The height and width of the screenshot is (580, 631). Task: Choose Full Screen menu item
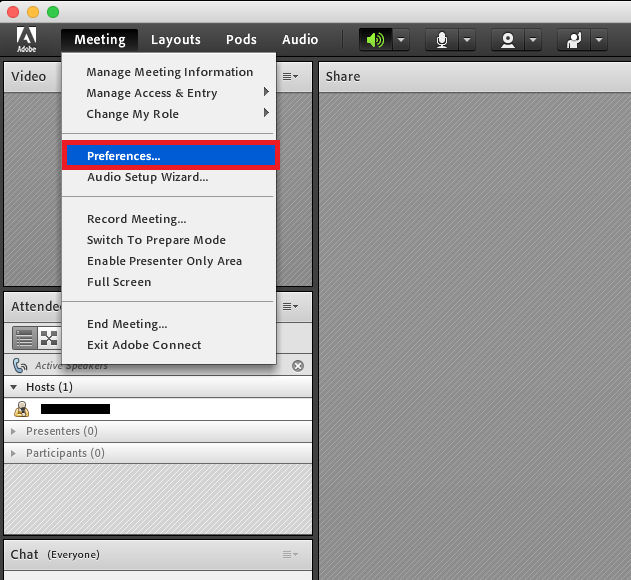(169, 282)
